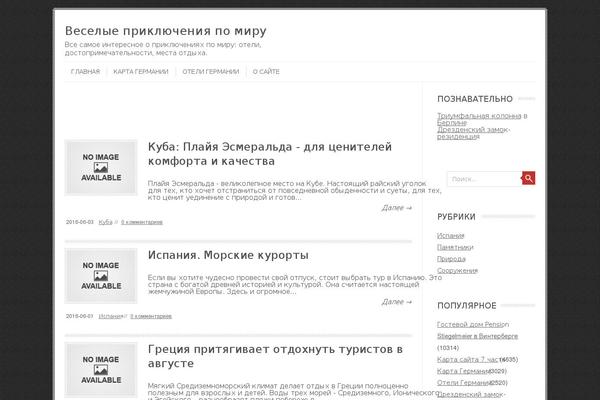Open the КАРТА ГЕРМАНИИ menu item

pos(141,72)
